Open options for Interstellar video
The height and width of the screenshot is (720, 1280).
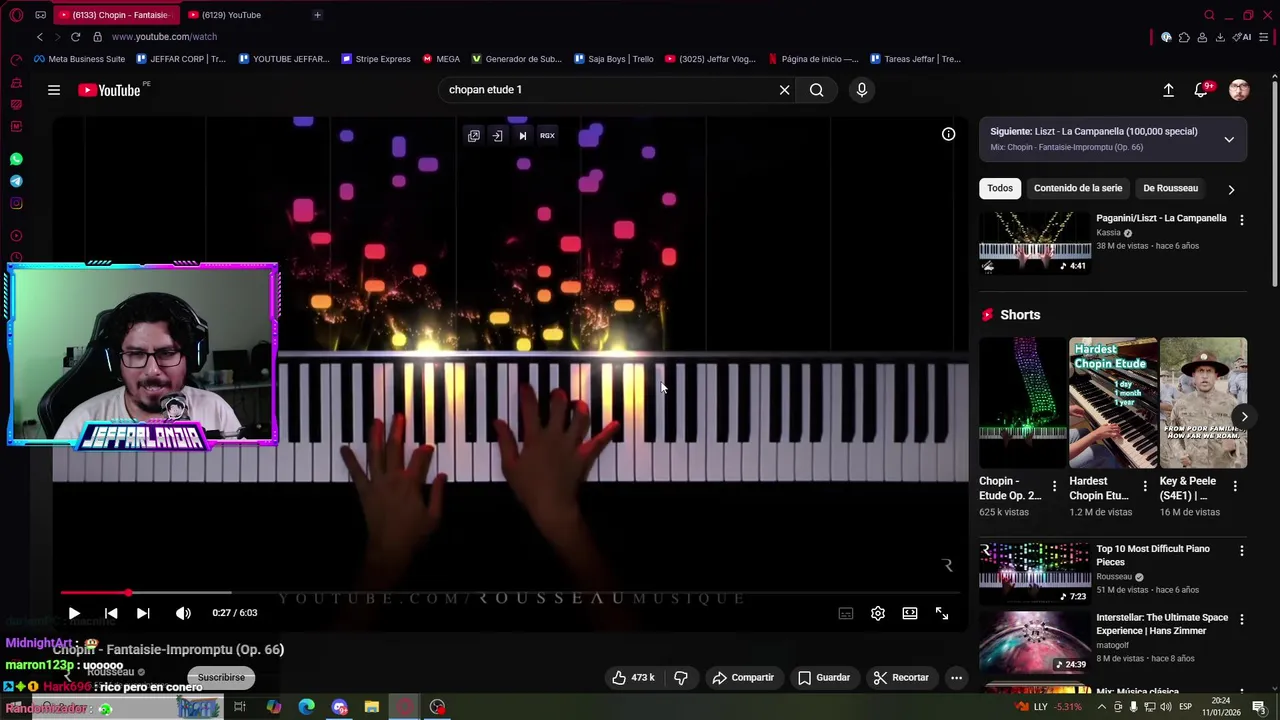(1242, 619)
